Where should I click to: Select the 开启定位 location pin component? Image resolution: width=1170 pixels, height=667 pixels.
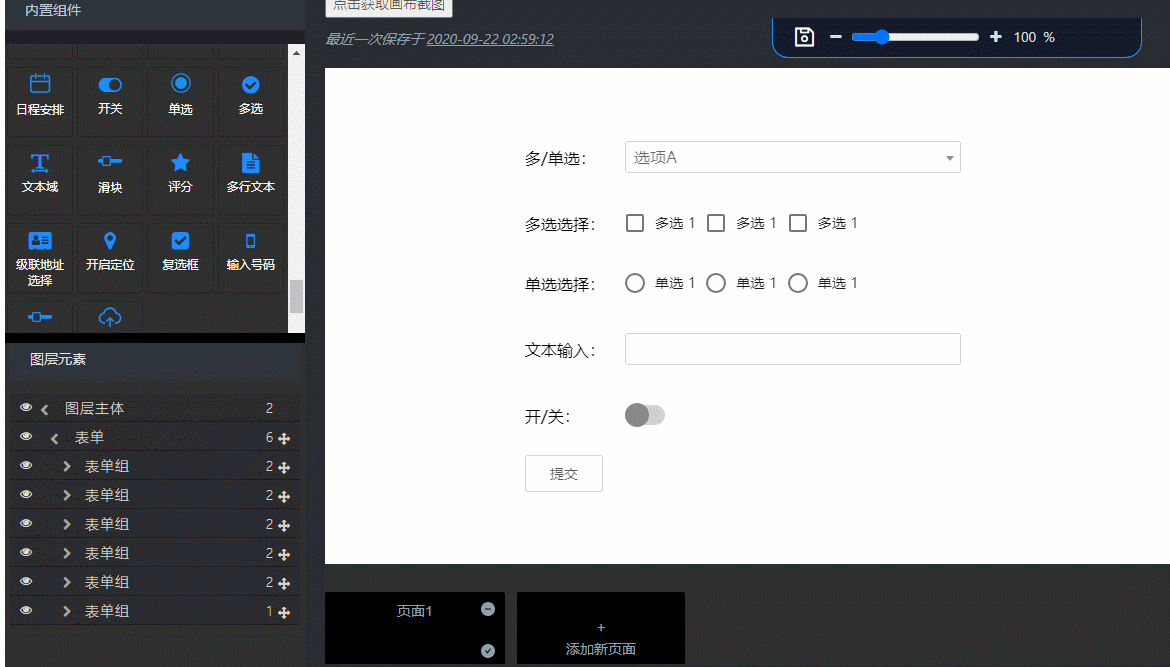[110, 241]
